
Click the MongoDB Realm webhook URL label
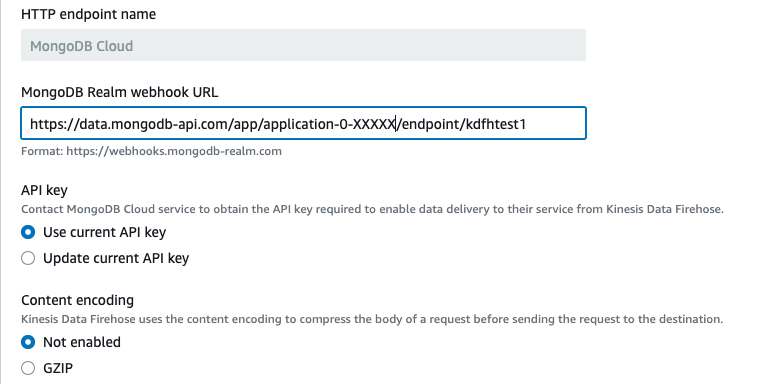point(119,92)
